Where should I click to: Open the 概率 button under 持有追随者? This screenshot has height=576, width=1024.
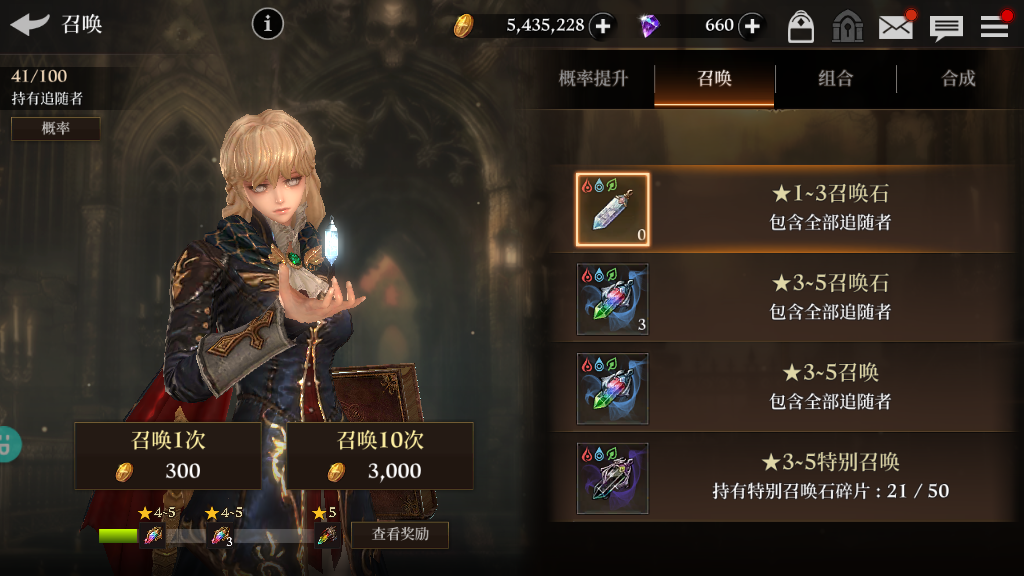click(x=56, y=129)
